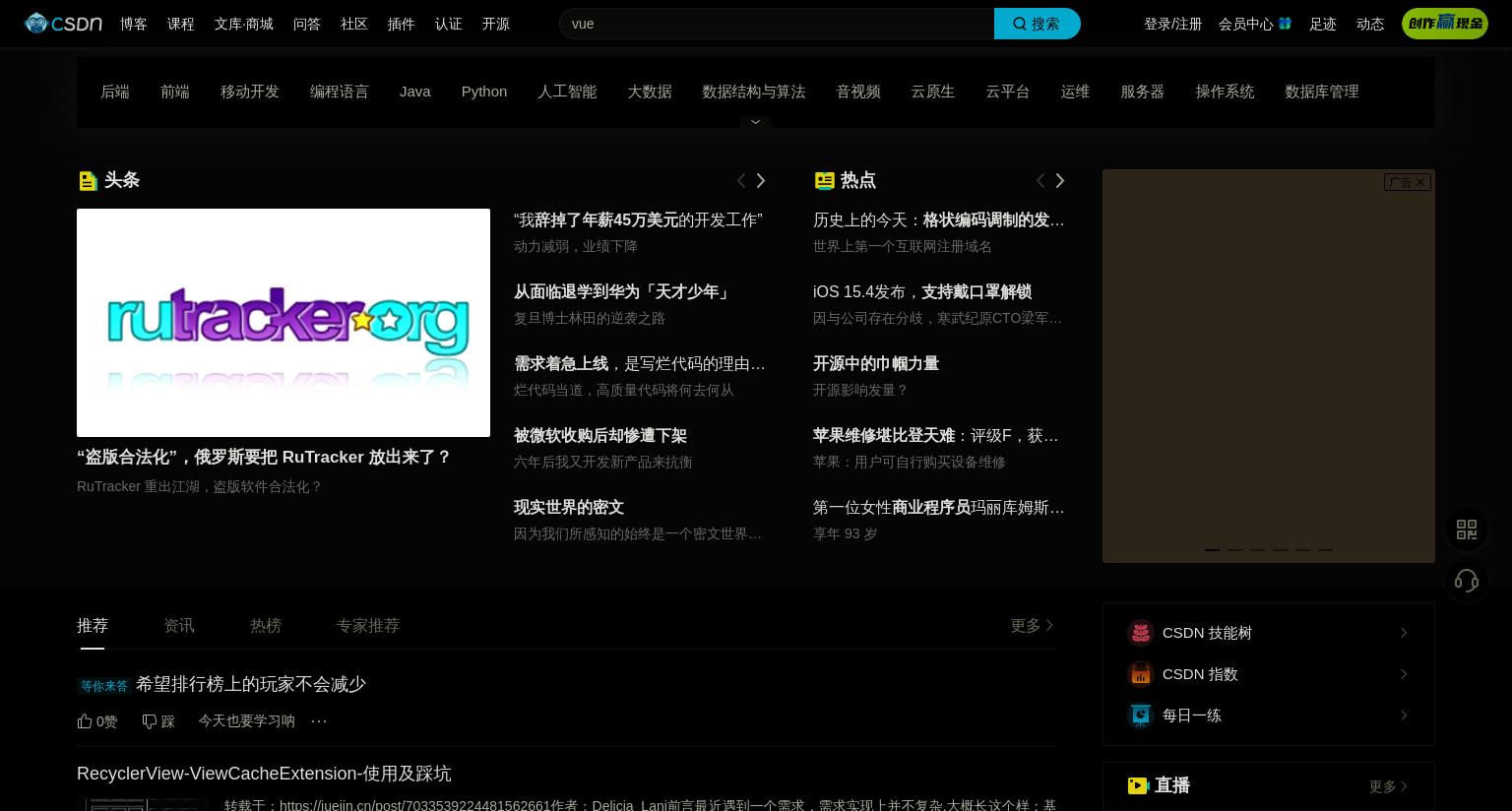The height and width of the screenshot is (811, 1512).
Task: Select the first ad carousel indicator
Action: (1212, 550)
